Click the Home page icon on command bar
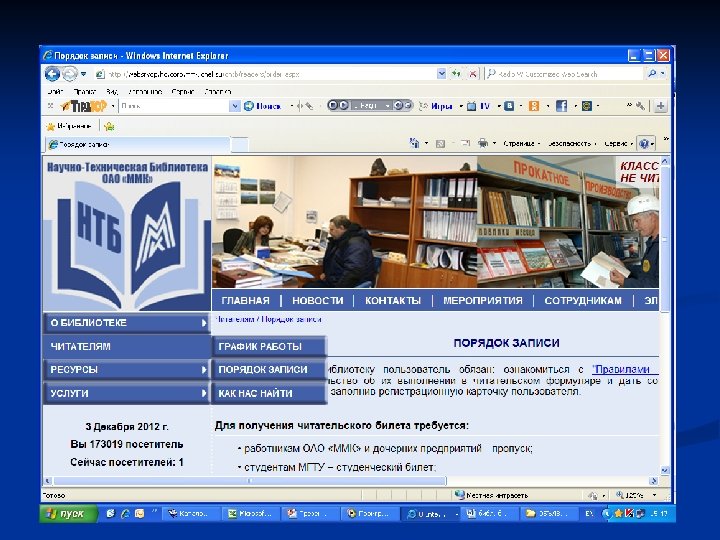This screenshot has height=540, width=720. 414,143
